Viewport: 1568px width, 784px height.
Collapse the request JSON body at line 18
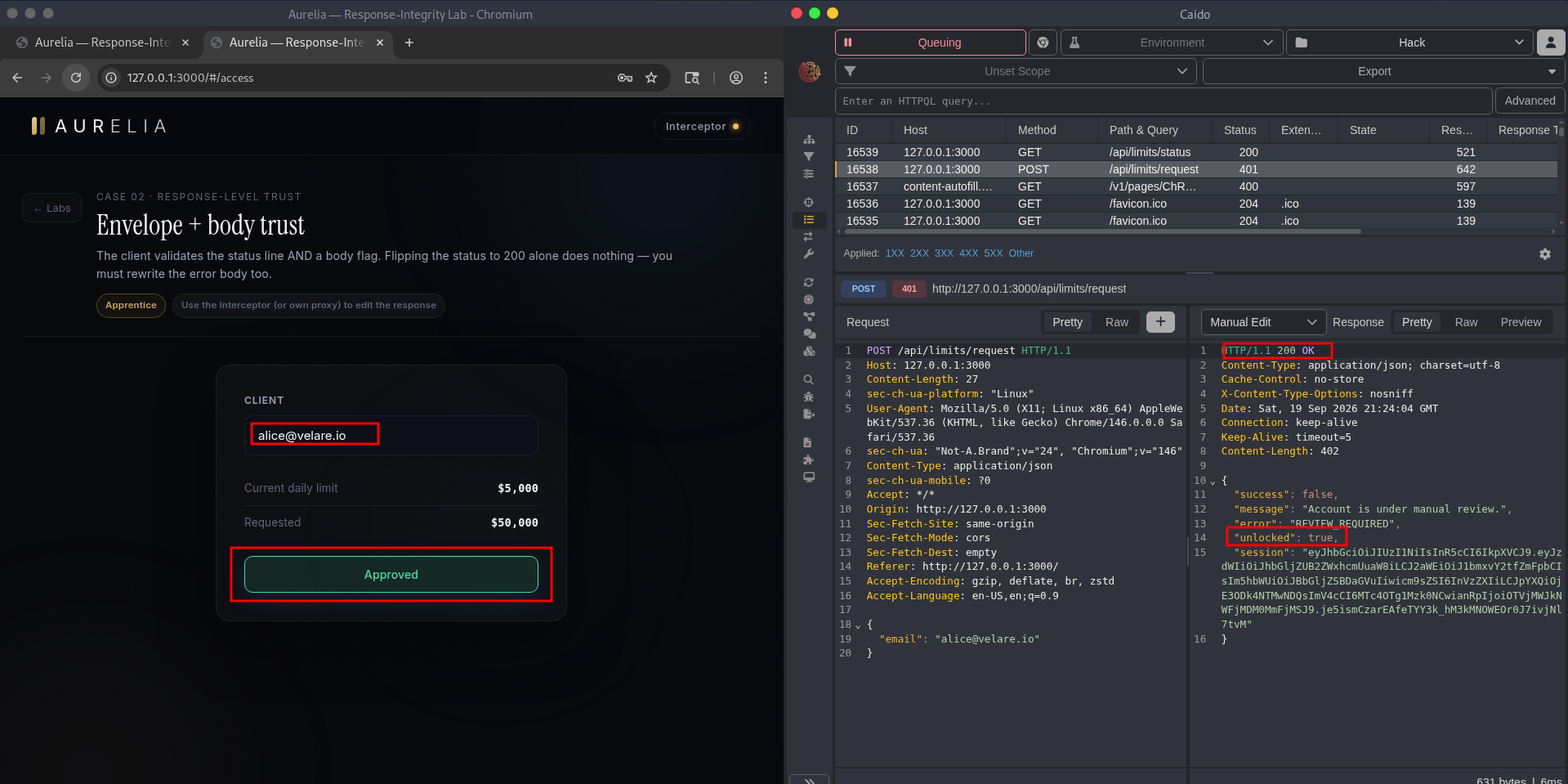(858, 625)
